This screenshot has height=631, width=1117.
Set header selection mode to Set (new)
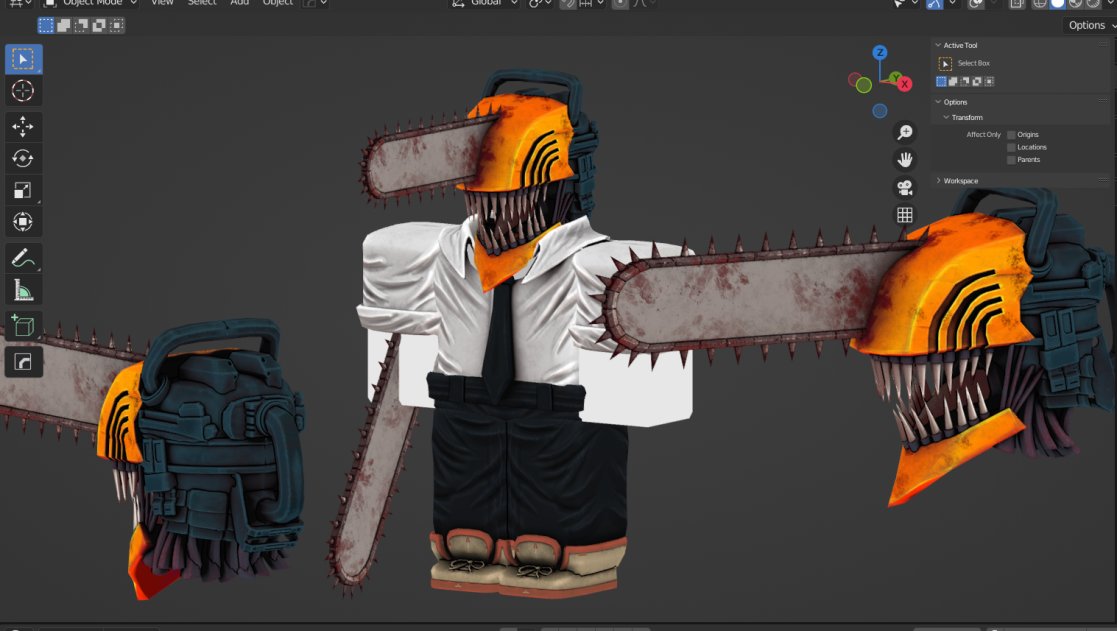point(46,26)
